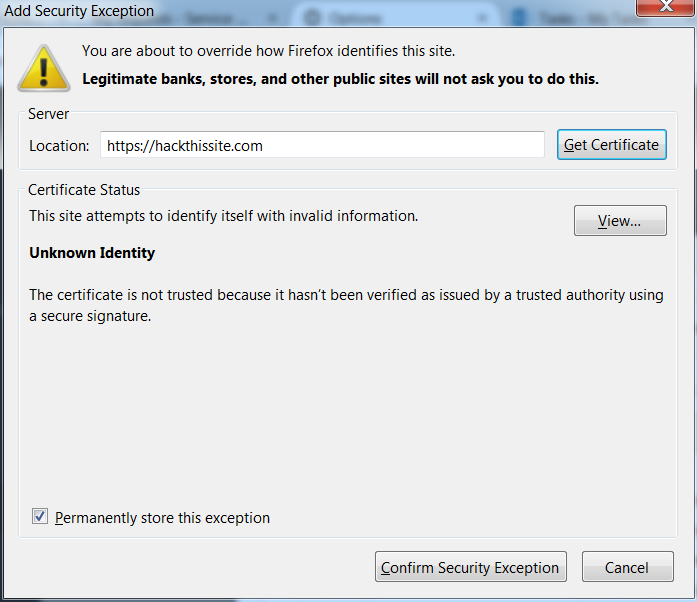This screenshot has width=697, height=602.
Task: Click the yellow warning triangle icon
Action: 44,68
